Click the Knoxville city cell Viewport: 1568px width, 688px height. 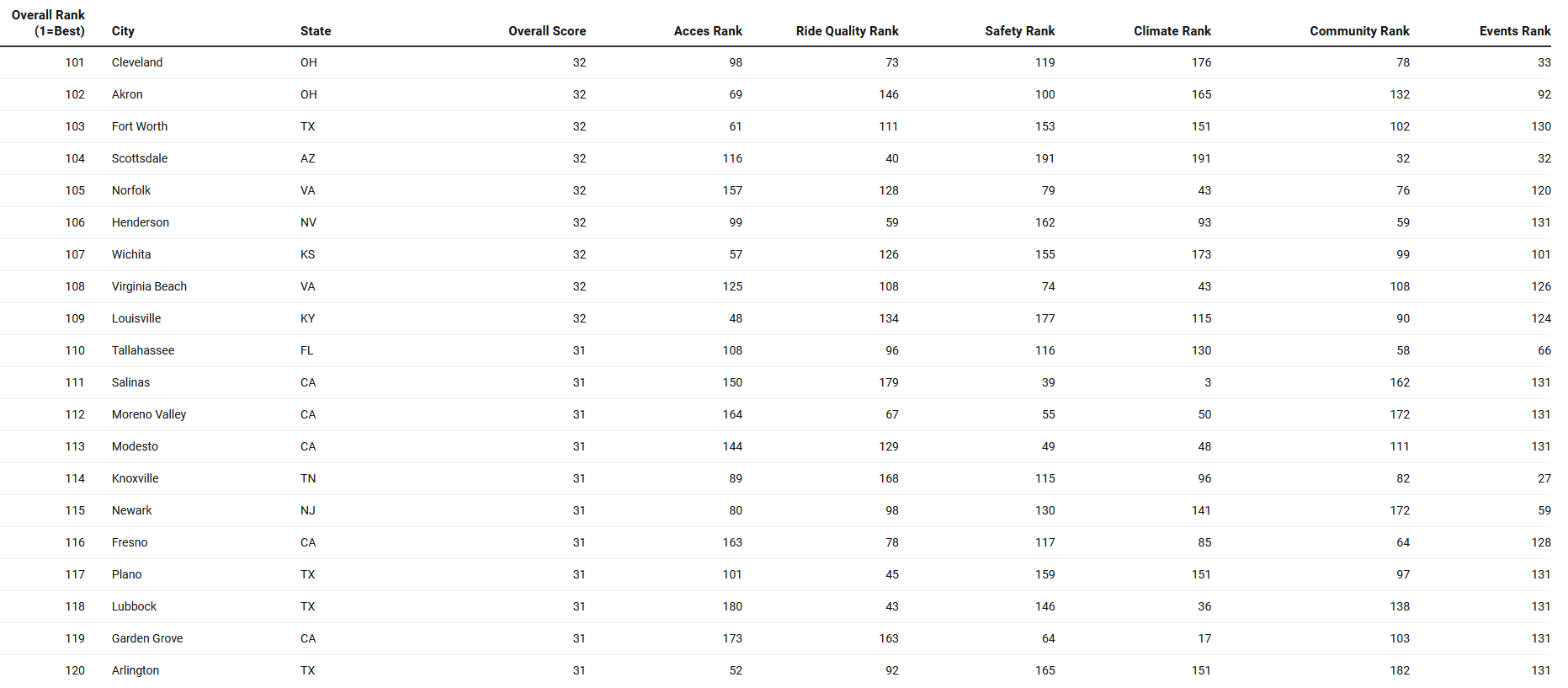135,478
